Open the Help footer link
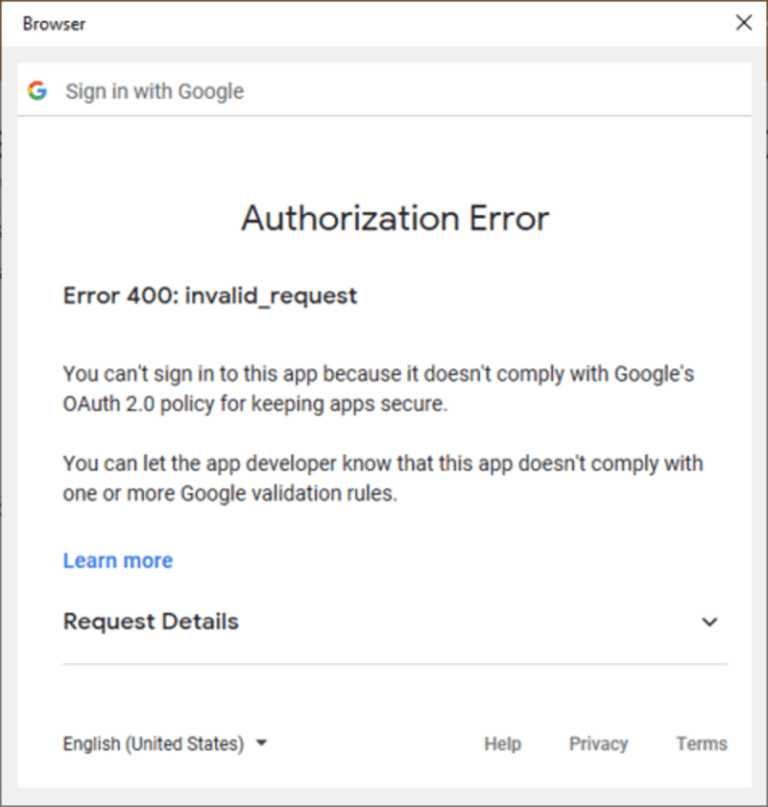Image resolution: width=768 pixels, height=807 pixels. 502,744
